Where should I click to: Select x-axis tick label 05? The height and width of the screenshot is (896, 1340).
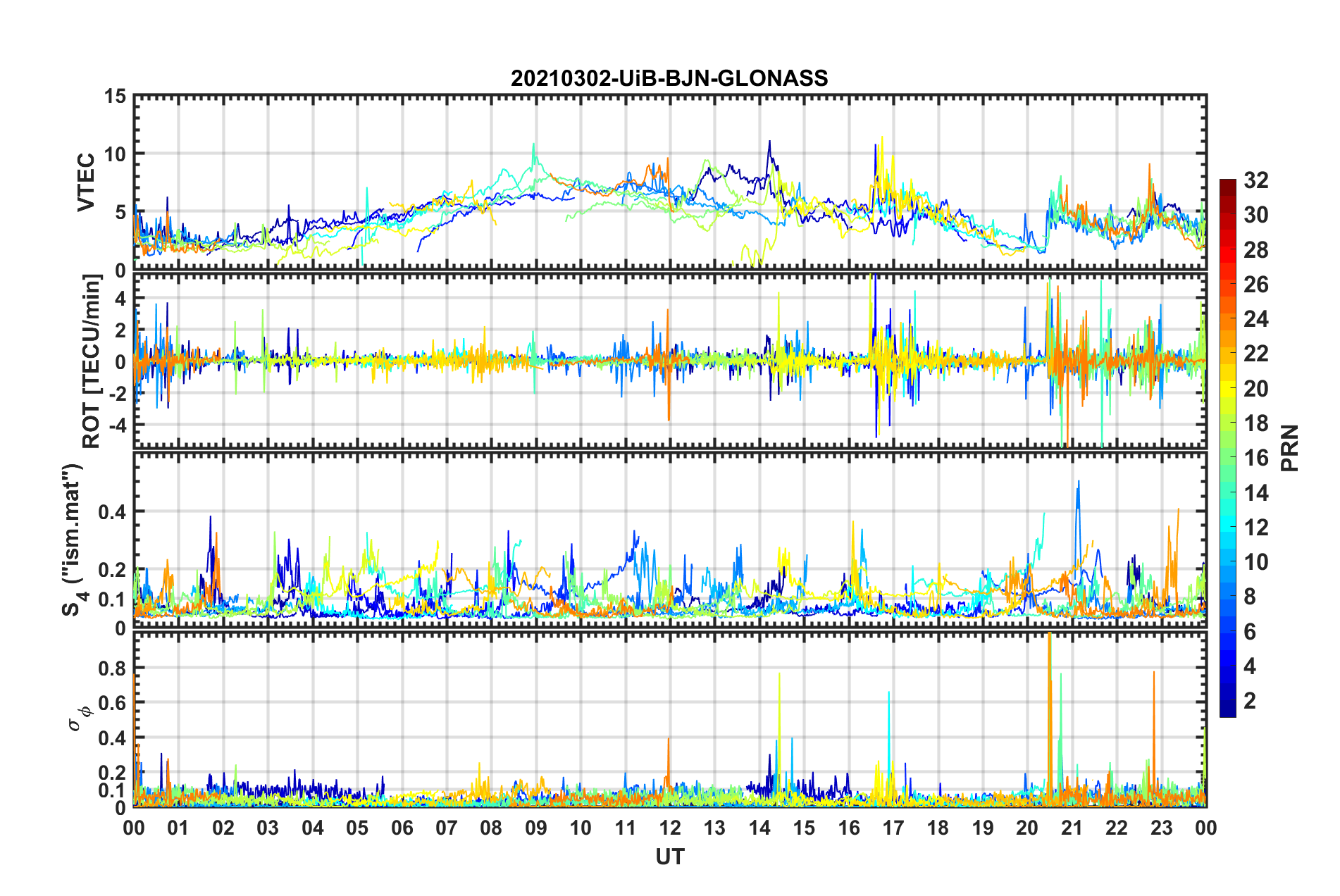(x=357, y=828)
